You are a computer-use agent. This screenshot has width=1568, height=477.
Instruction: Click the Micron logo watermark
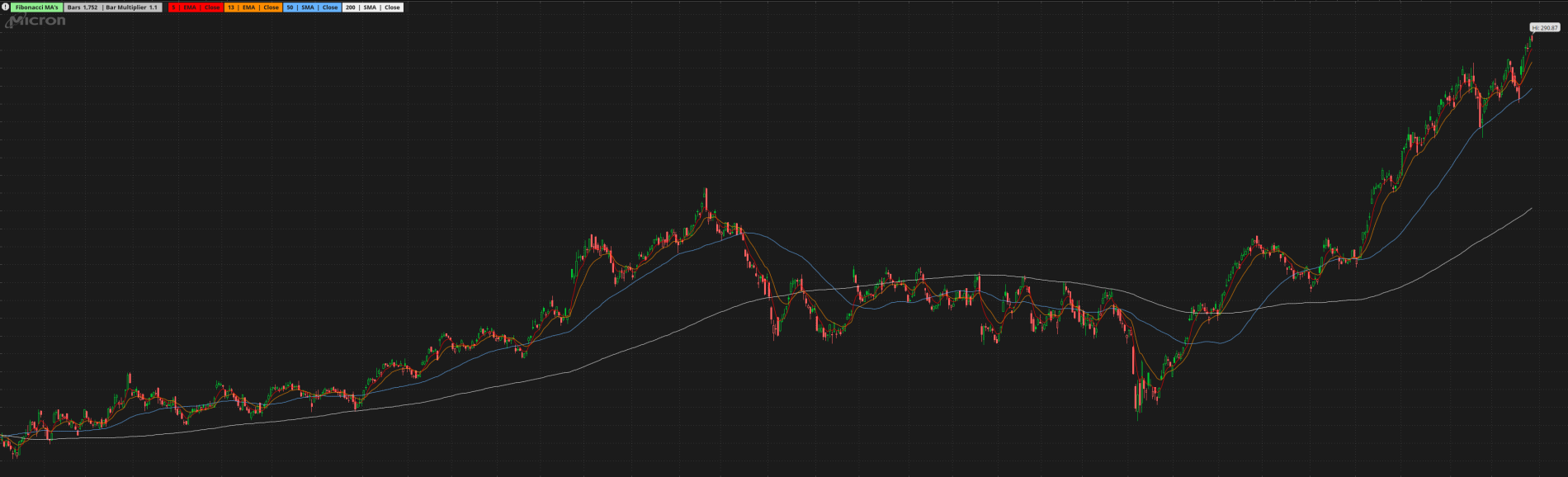tap(36, 21)
